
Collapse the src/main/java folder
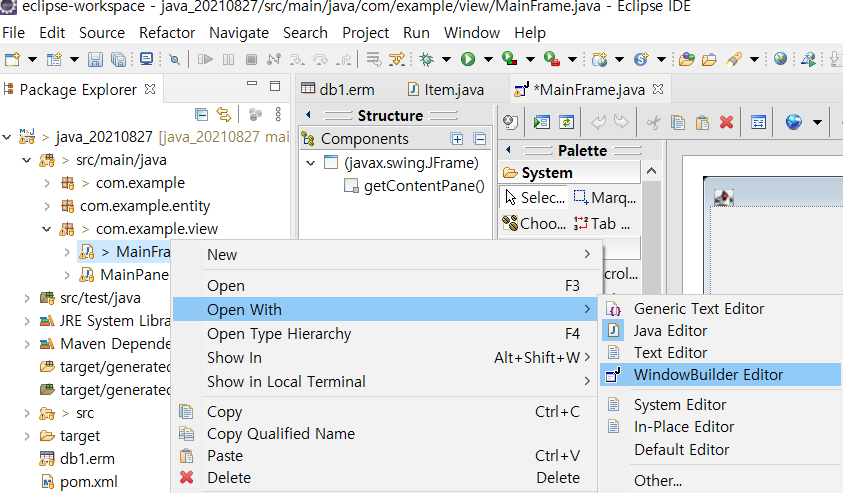coord(26,160)
